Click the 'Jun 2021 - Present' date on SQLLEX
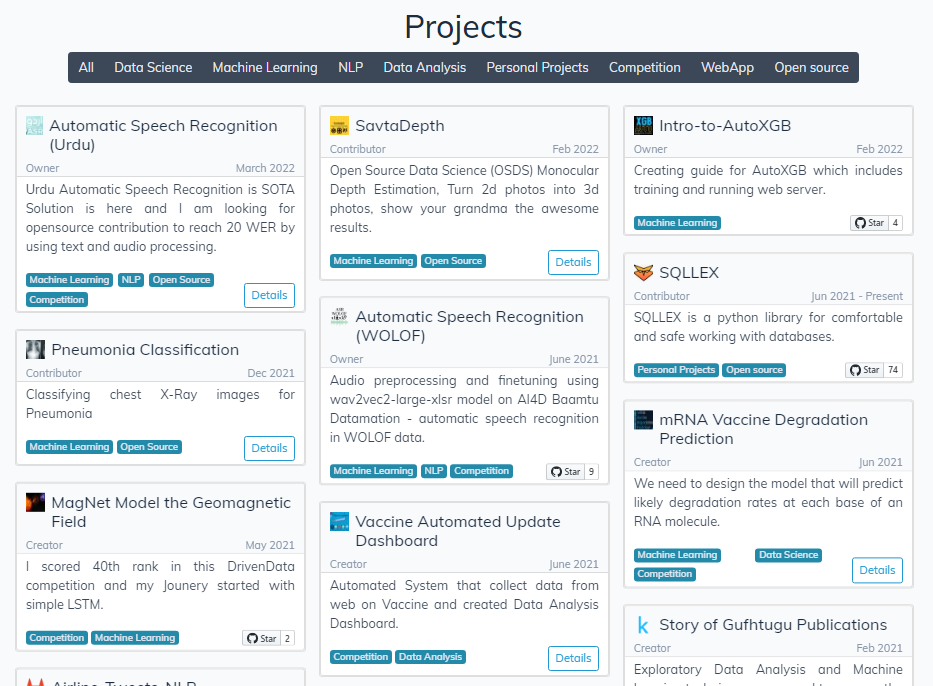 [857, 296]
